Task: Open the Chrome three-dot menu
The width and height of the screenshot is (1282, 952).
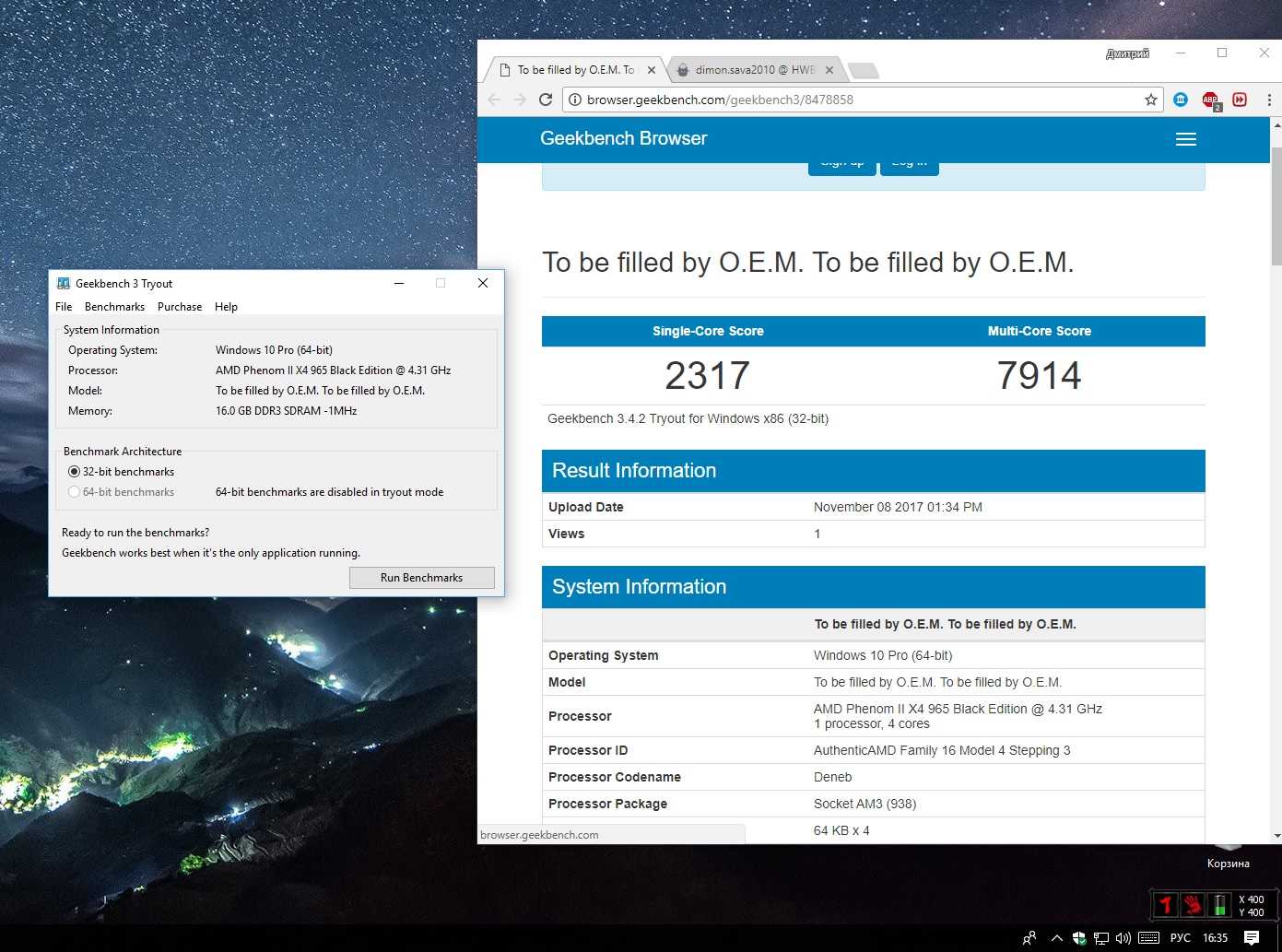Action: coord(1269,100)
